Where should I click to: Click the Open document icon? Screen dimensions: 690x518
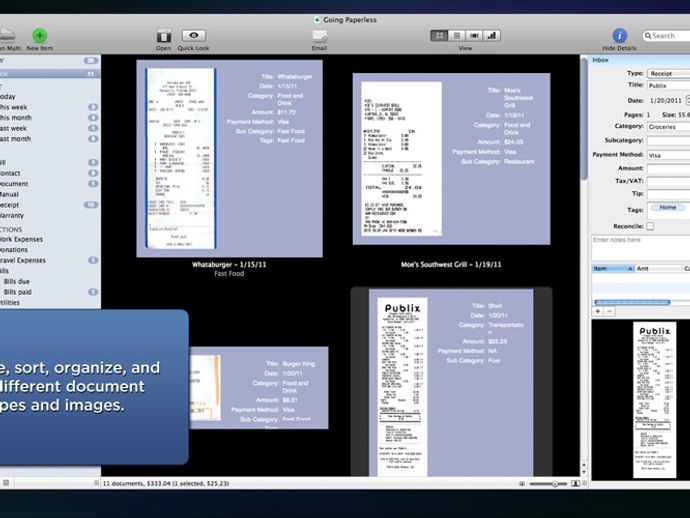coord(164,36)
